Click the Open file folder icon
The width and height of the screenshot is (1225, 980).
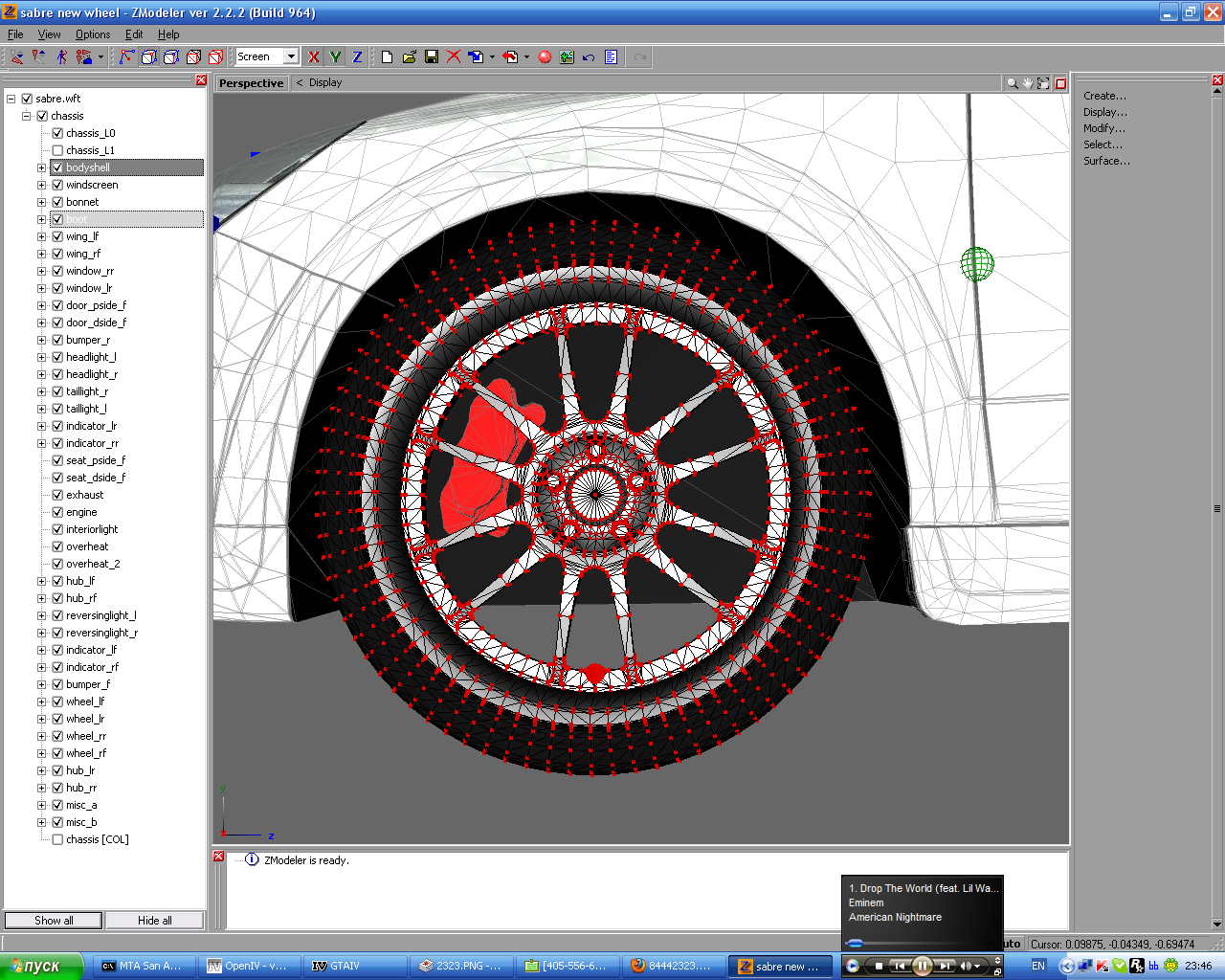[x=410, y=57]
